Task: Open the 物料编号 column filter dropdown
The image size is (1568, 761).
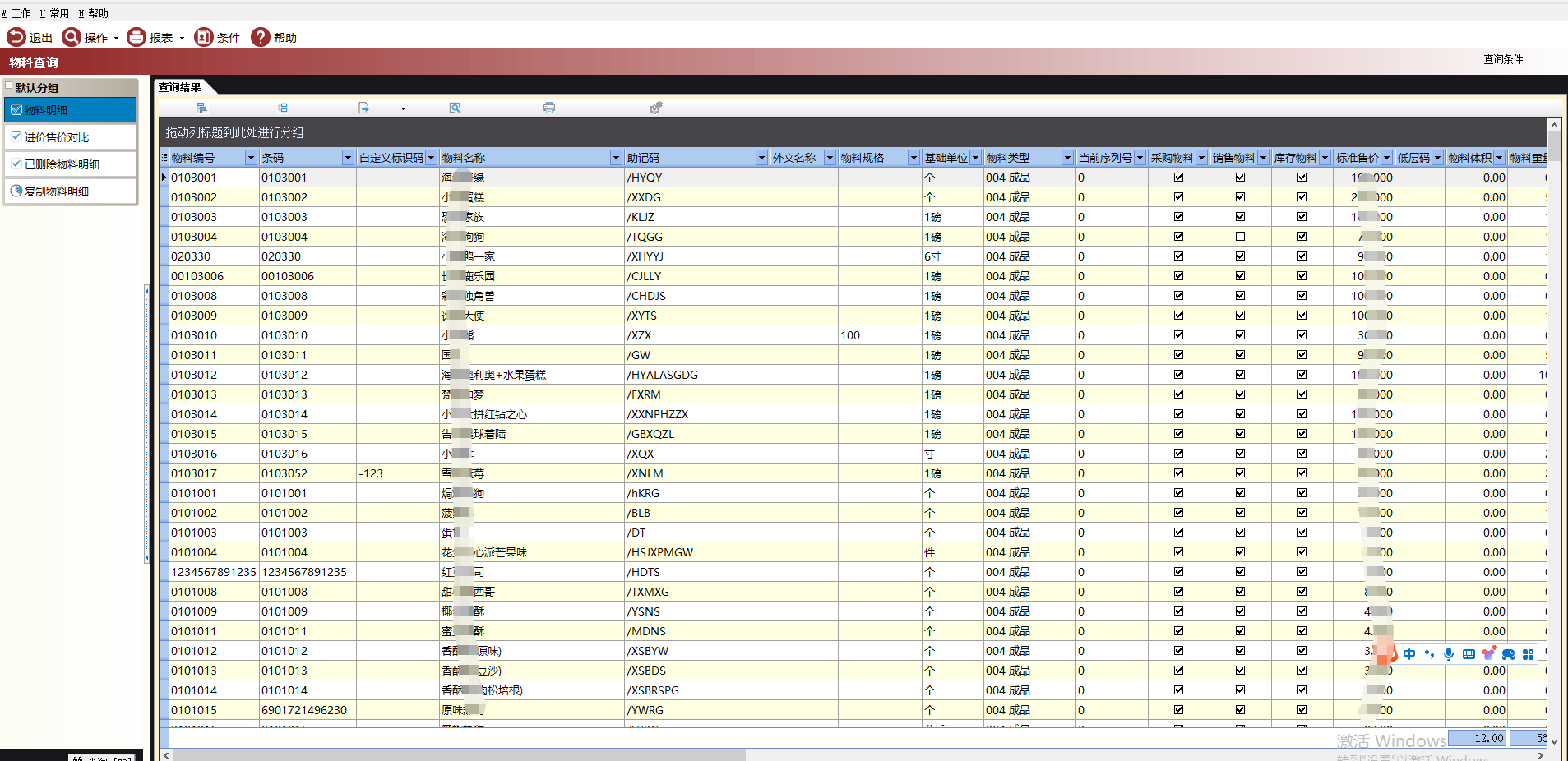Action: tap(251, 158)
